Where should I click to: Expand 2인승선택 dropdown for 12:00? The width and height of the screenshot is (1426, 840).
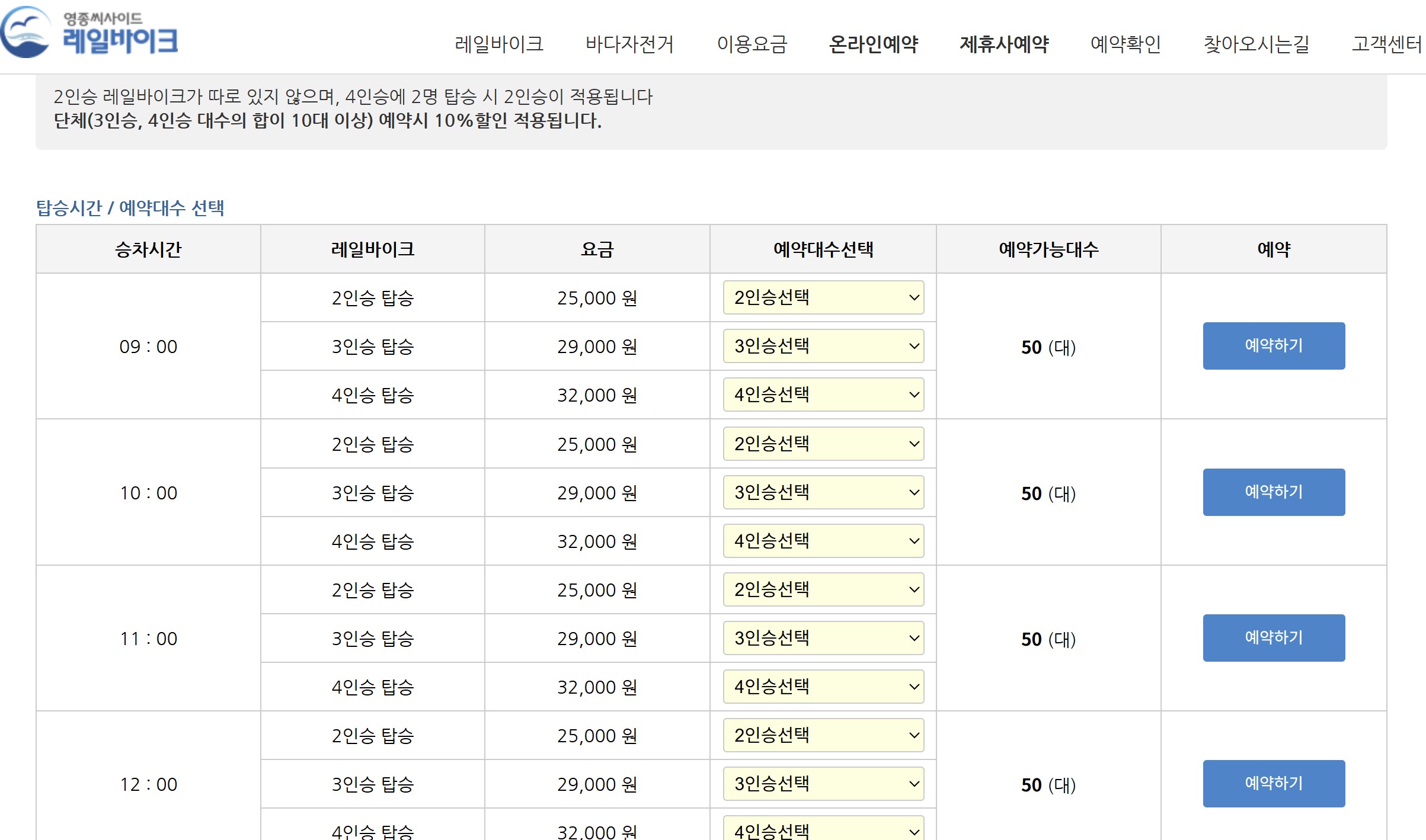823,735
